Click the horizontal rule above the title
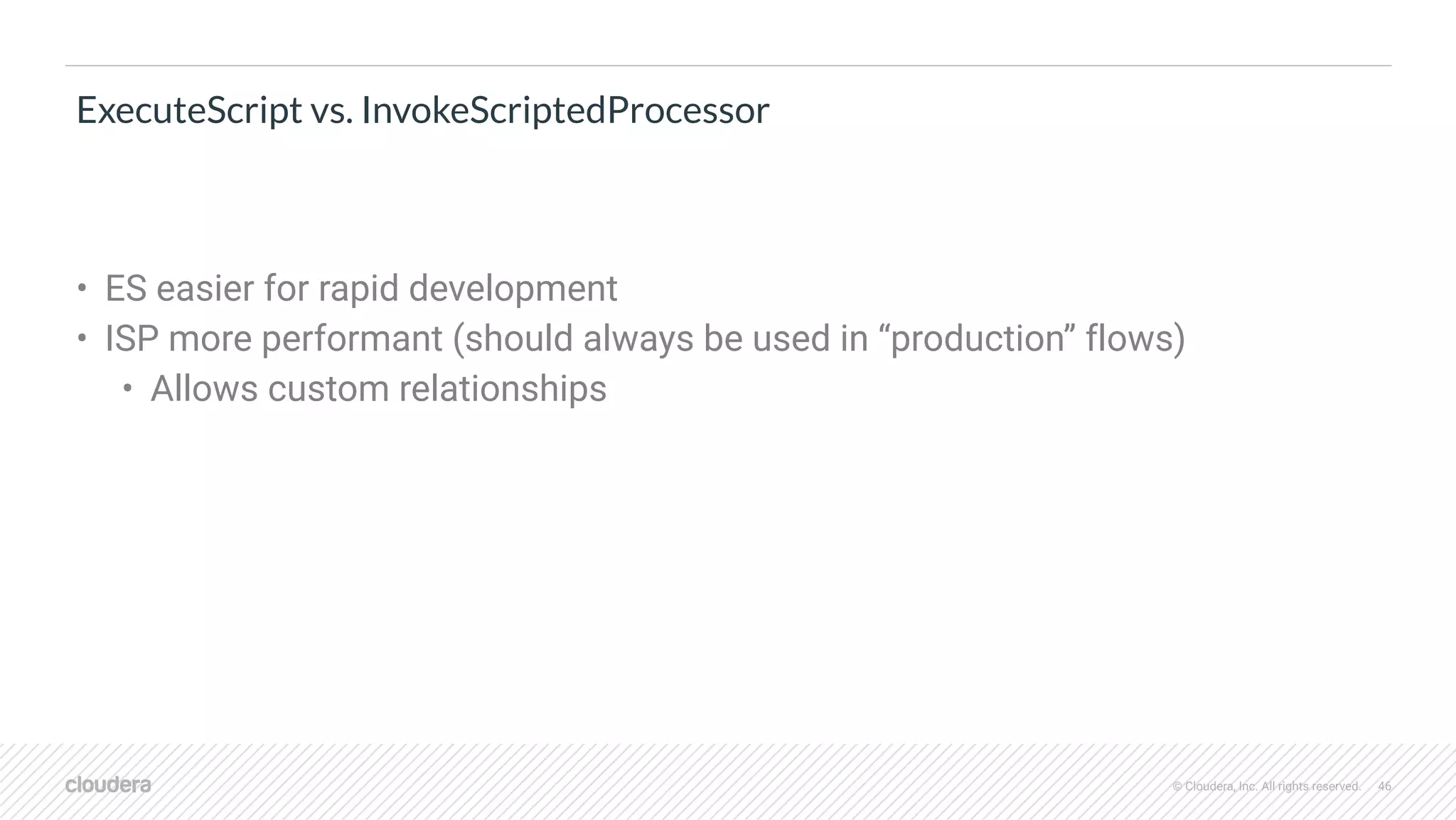The width and height of the screenshot is (1456, 820). (728, 65)
